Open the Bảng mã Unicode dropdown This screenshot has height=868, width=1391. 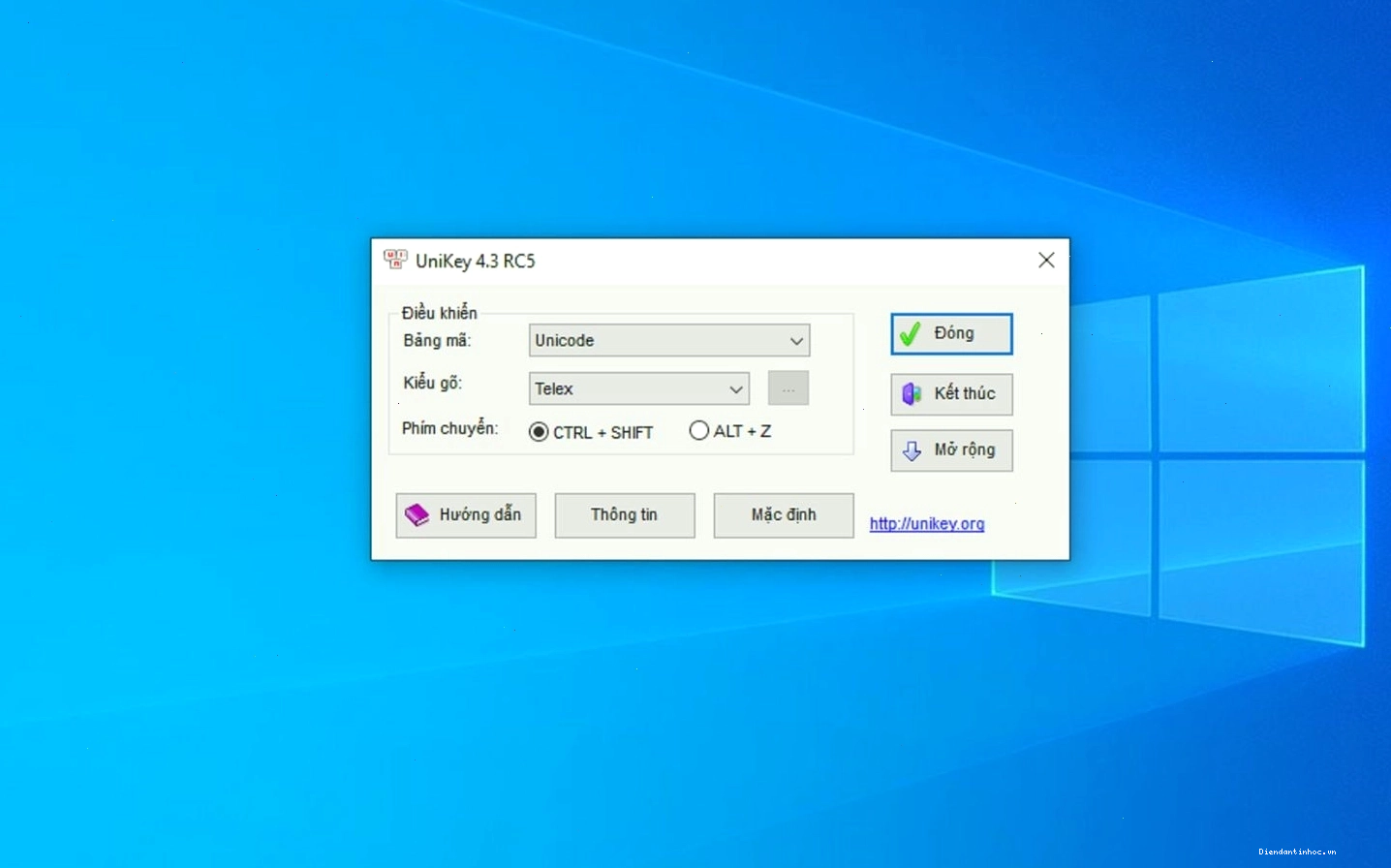(x=669, y=340)
